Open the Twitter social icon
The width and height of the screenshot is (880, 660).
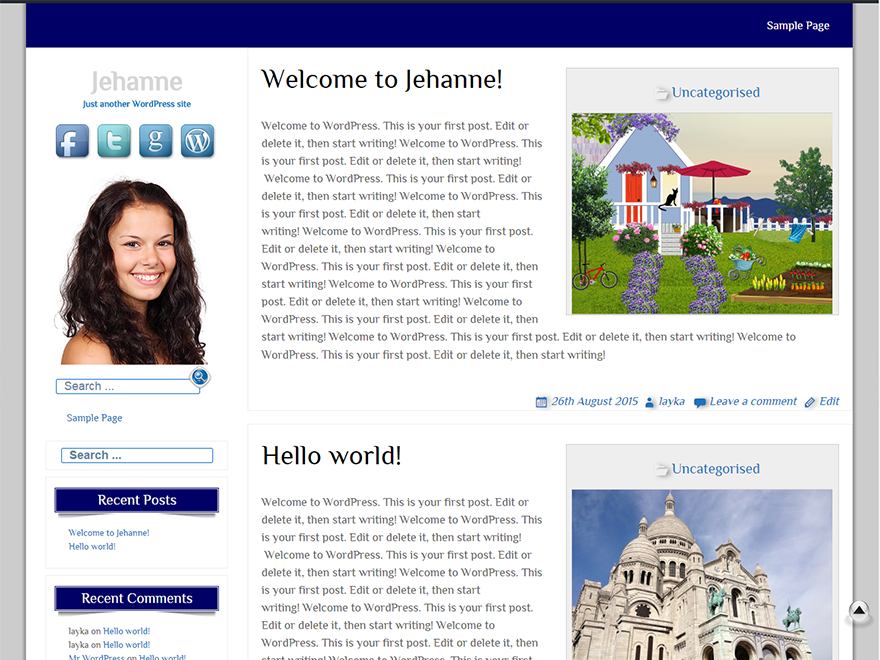pos(114,141)
